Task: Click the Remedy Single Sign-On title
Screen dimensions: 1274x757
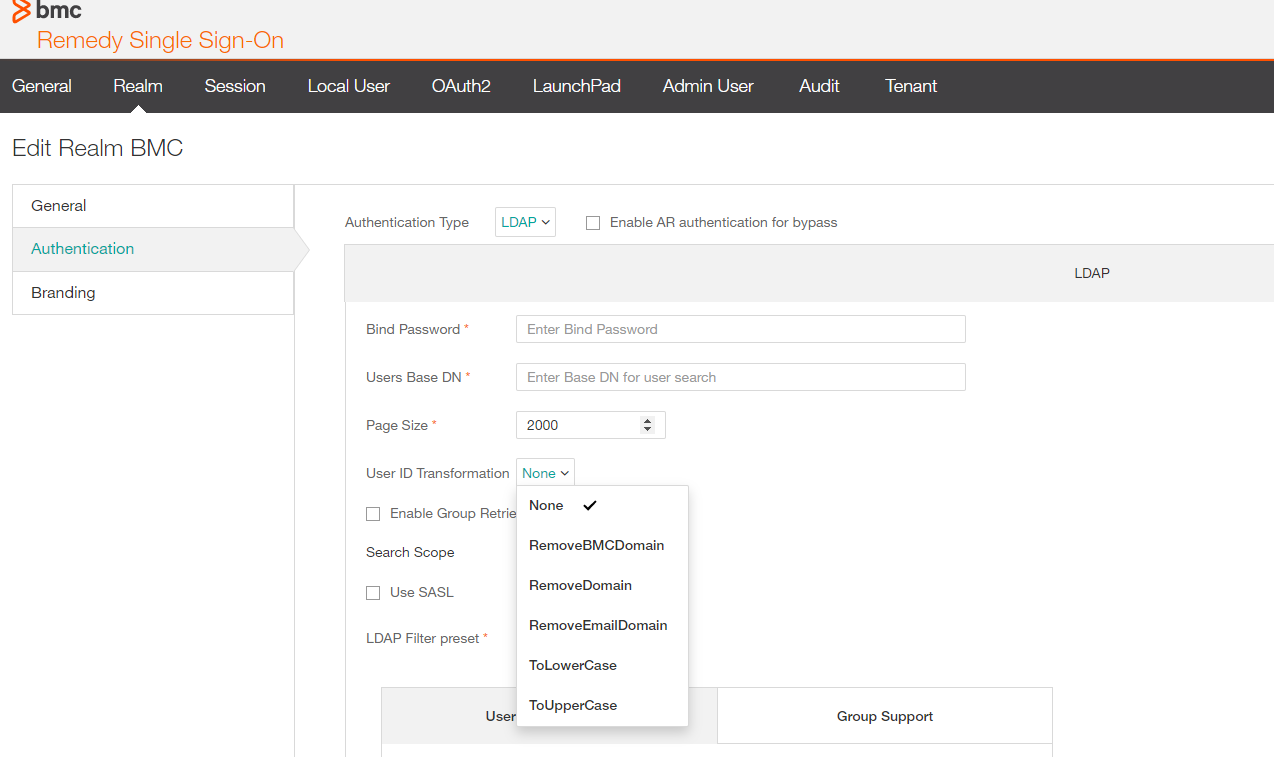Action: 160,41
